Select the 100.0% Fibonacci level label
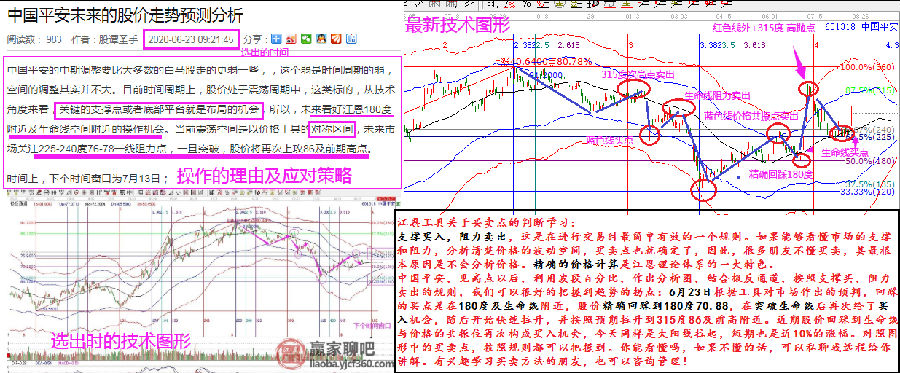900x373 pixels. coord(868,67)
